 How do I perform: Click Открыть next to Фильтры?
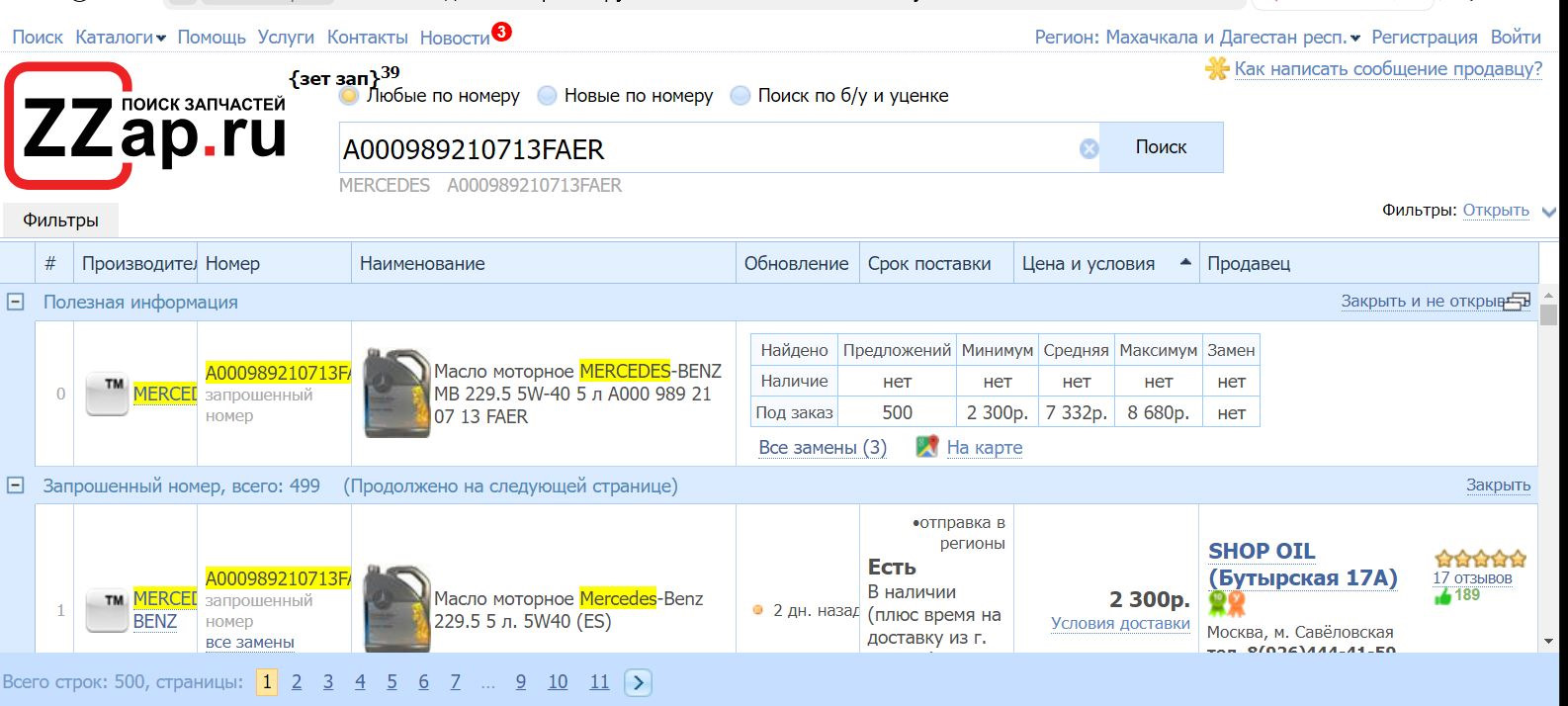(x=1496, y=211)
